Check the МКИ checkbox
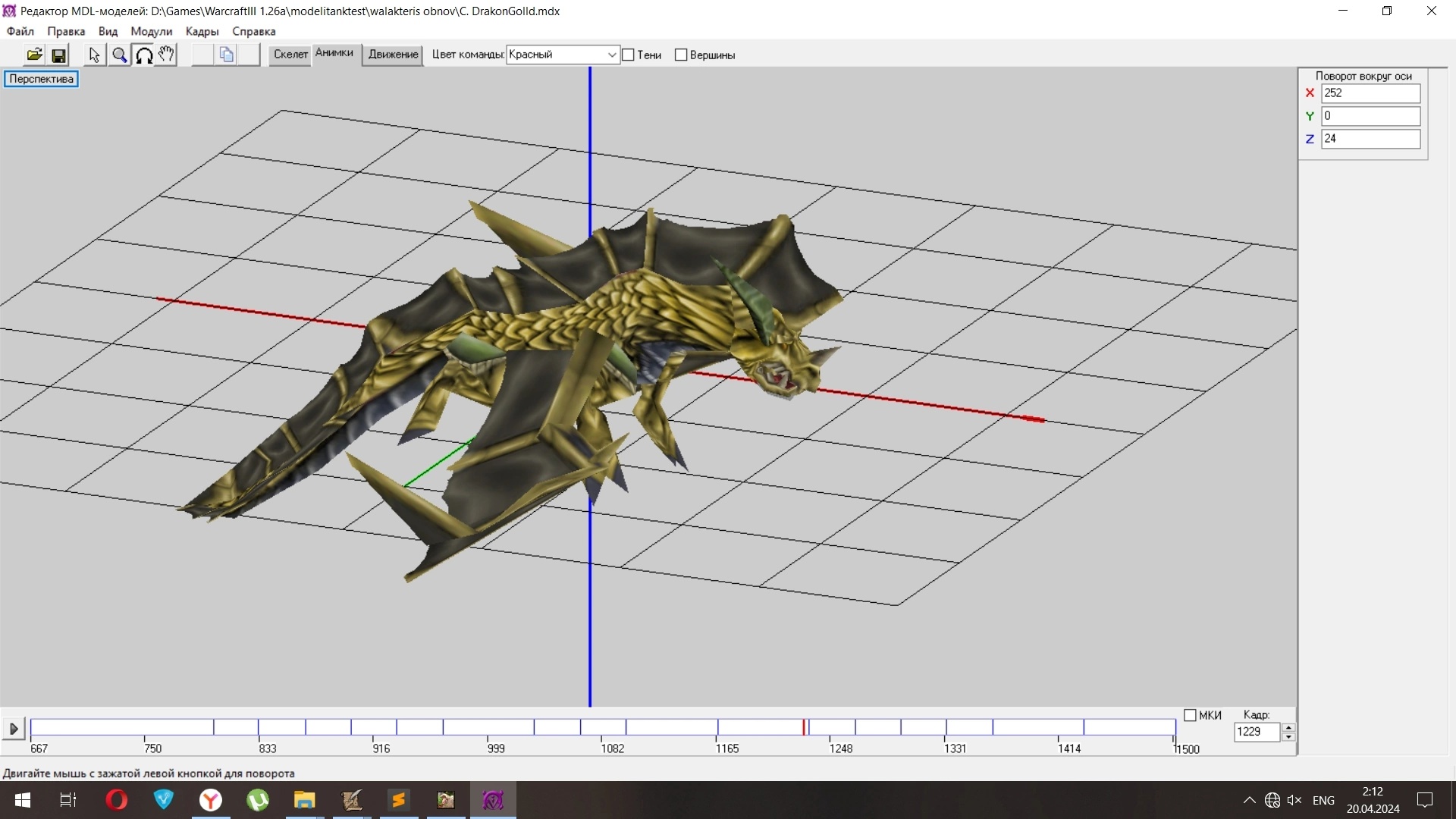Screen dimensions: 1456x819 click(1190, 715)
